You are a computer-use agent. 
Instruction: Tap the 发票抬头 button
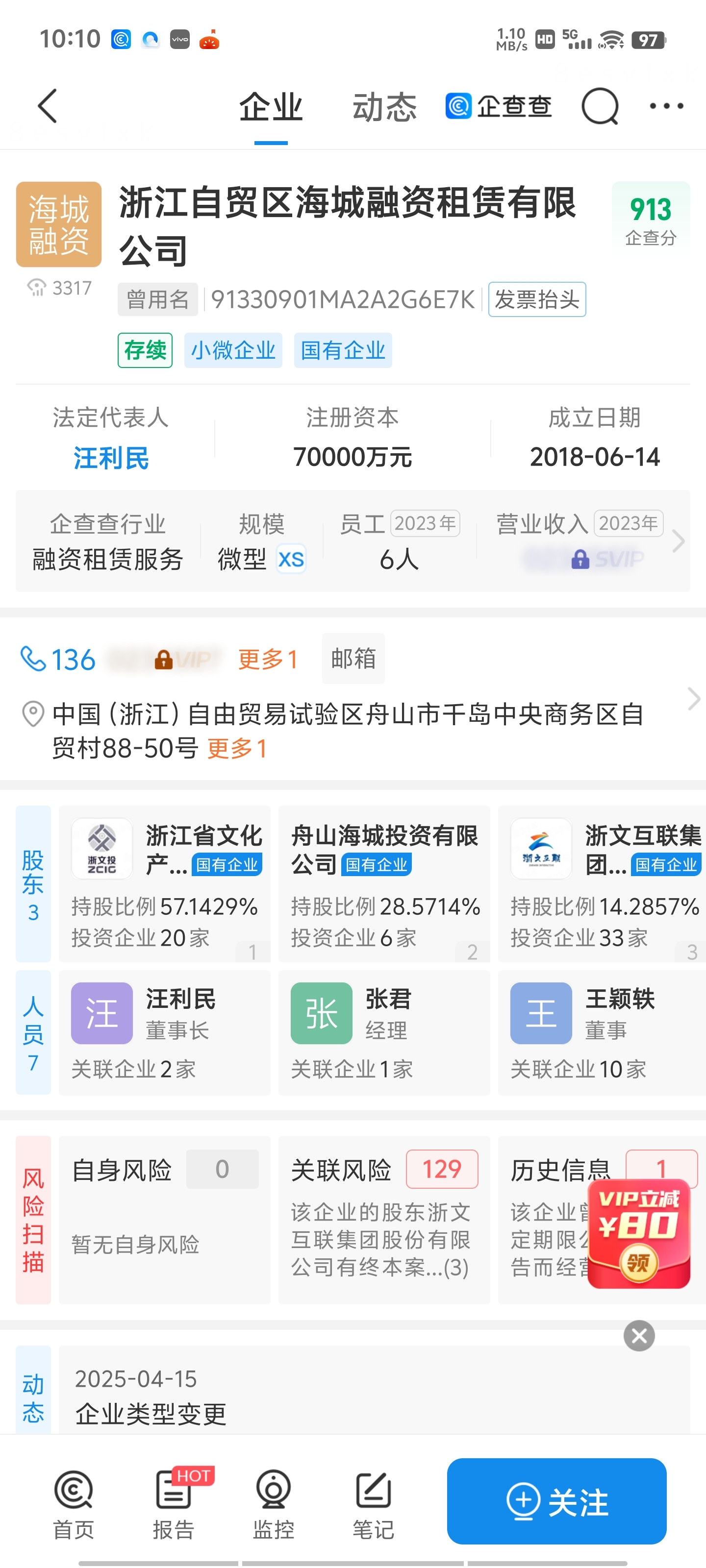pos(537,299)
